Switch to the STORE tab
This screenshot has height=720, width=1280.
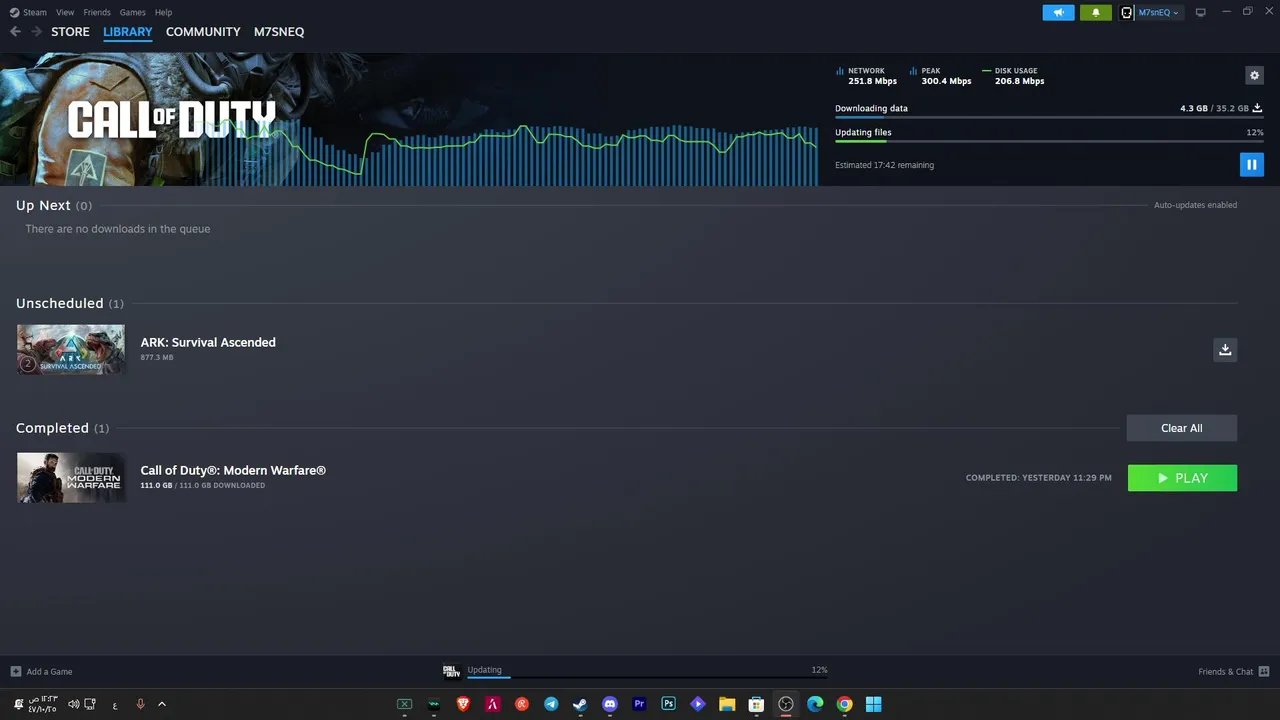pyautogui.click(x=70, y=32)
